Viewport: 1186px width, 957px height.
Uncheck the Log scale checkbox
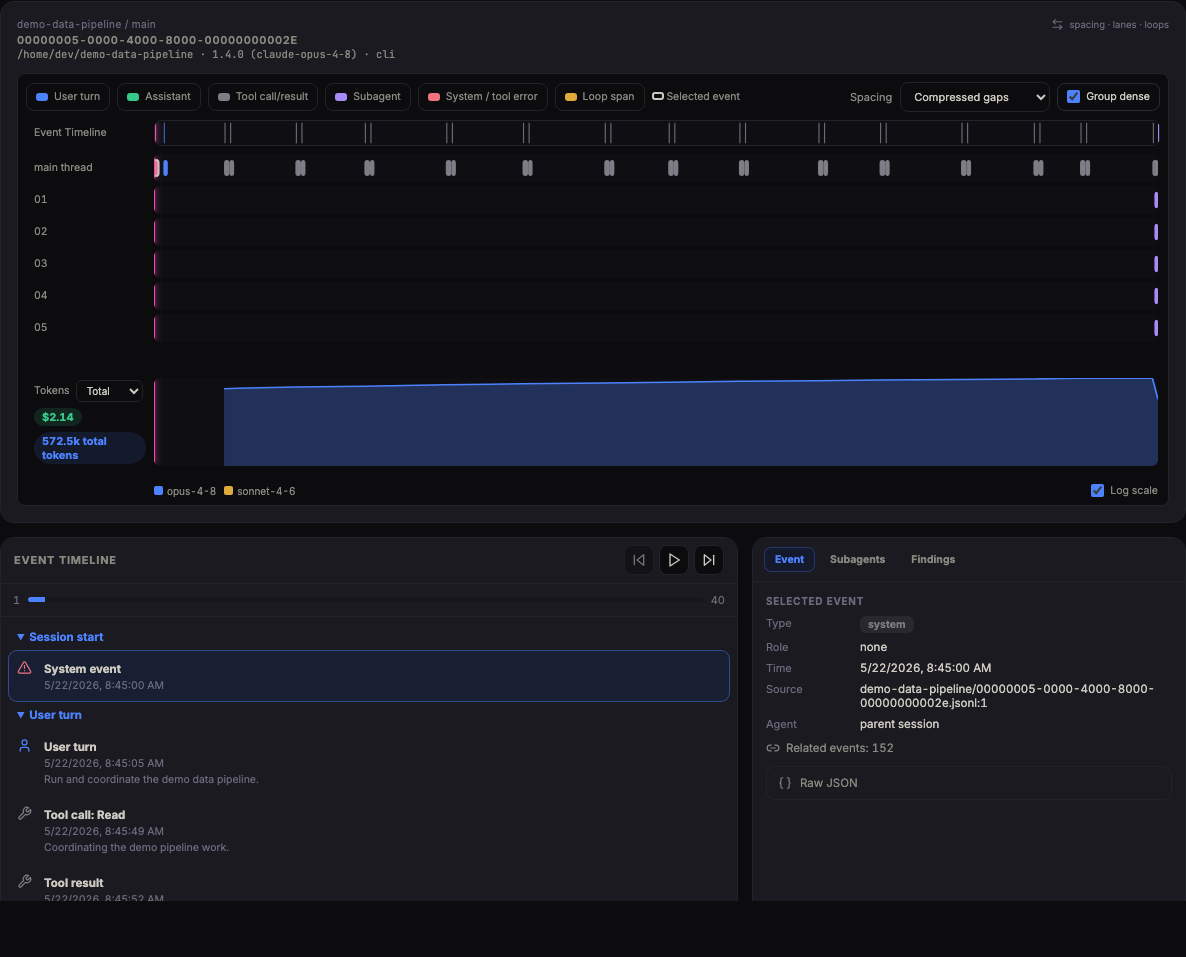click(1098, 490)
